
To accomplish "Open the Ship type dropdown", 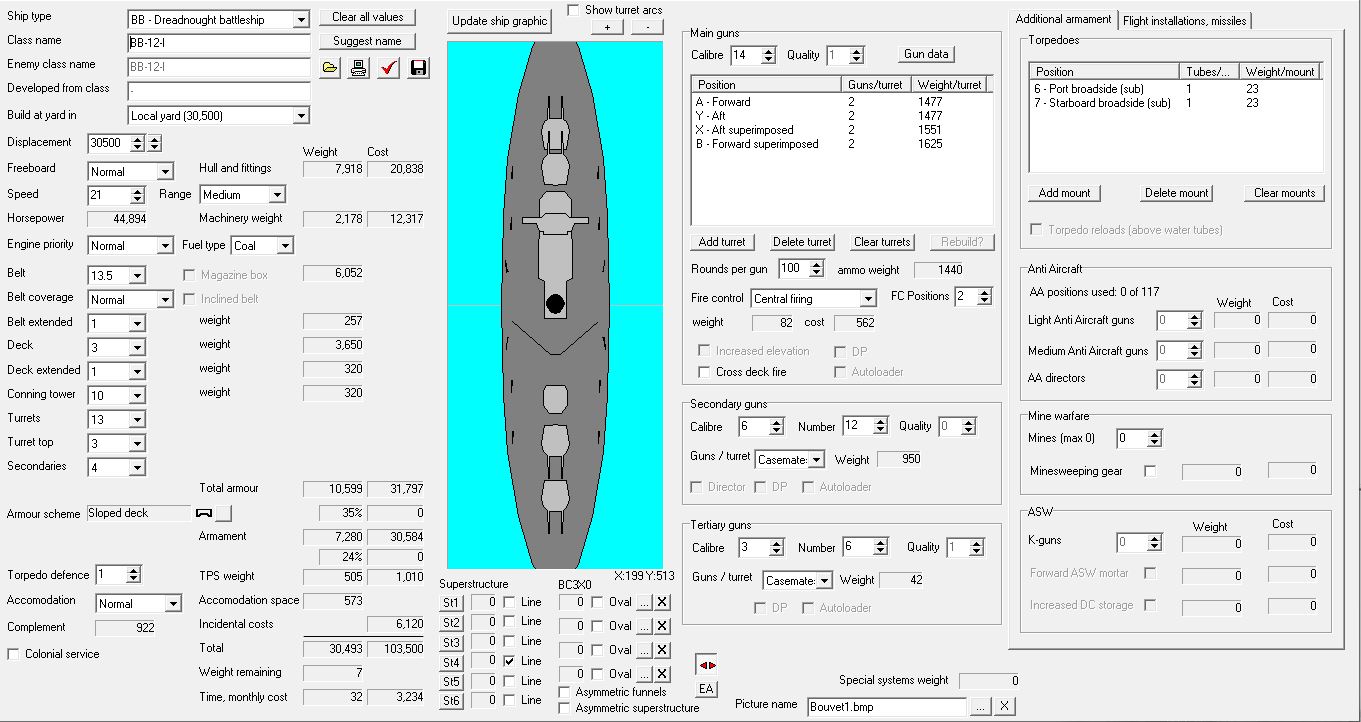I will click(300, 20).
